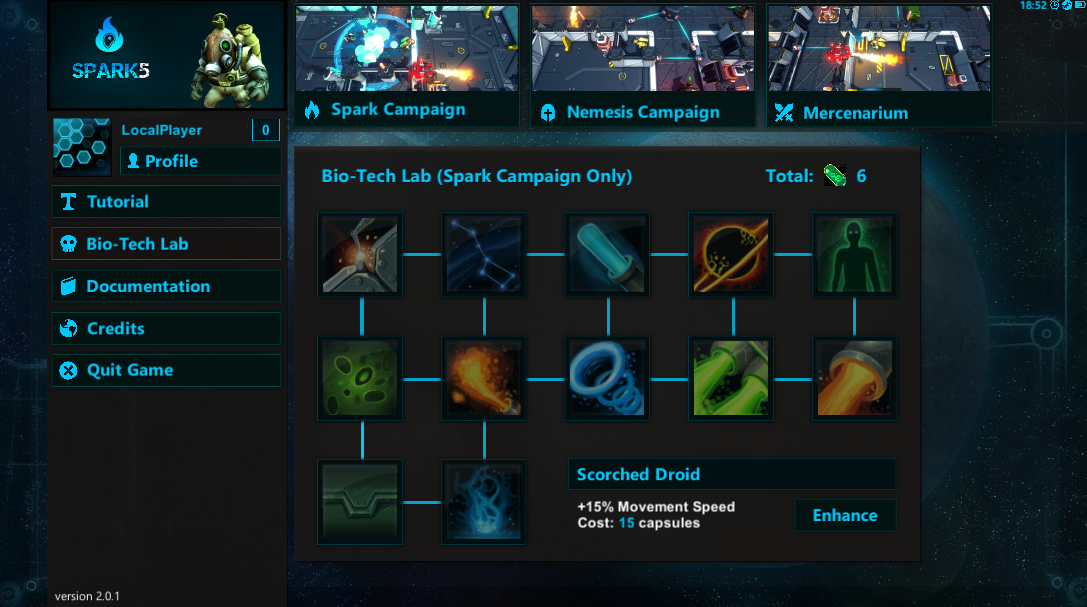Image resolution: width=1087 pixels, height=607 pixels.
Task: Click the Enhance button
Action: click(x=845, y=515)
